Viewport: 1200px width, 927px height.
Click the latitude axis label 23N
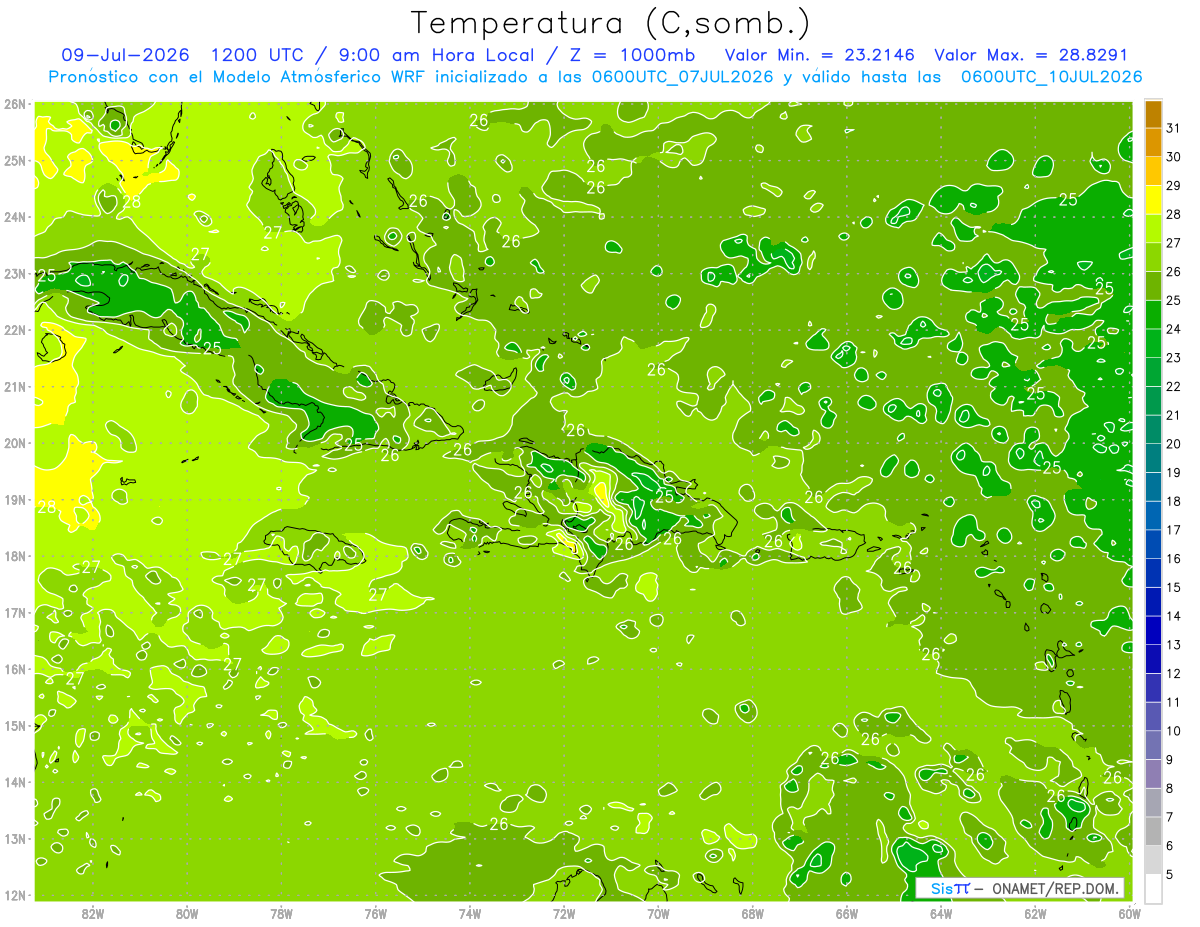14,273
